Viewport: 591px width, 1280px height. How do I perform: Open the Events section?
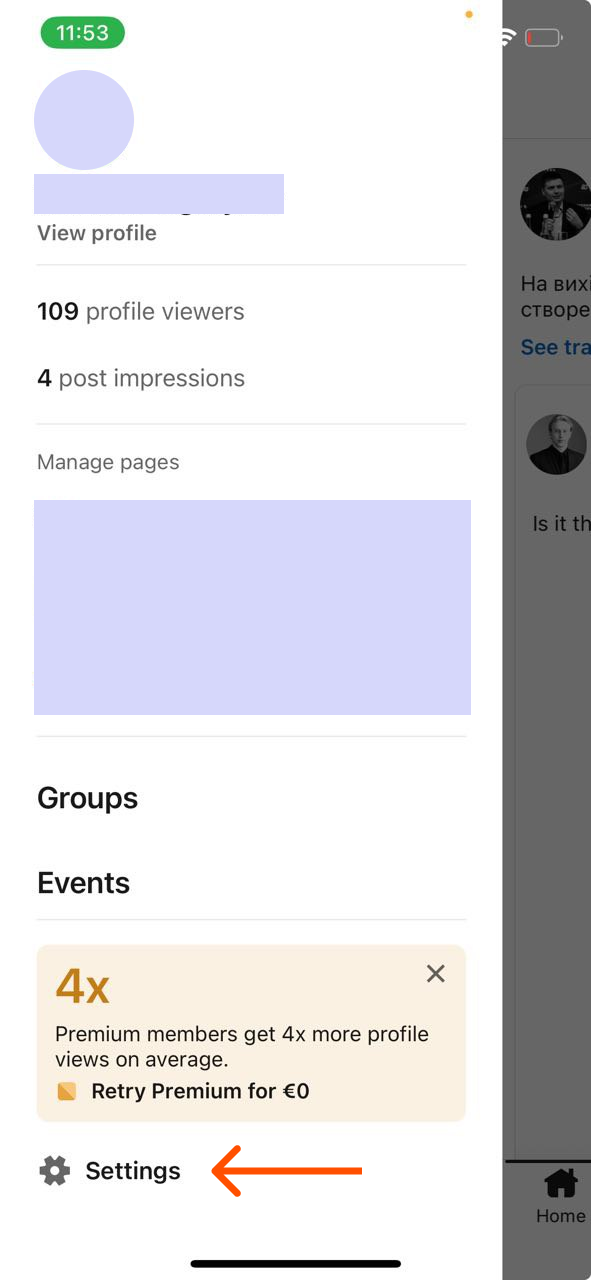point(83,882)
